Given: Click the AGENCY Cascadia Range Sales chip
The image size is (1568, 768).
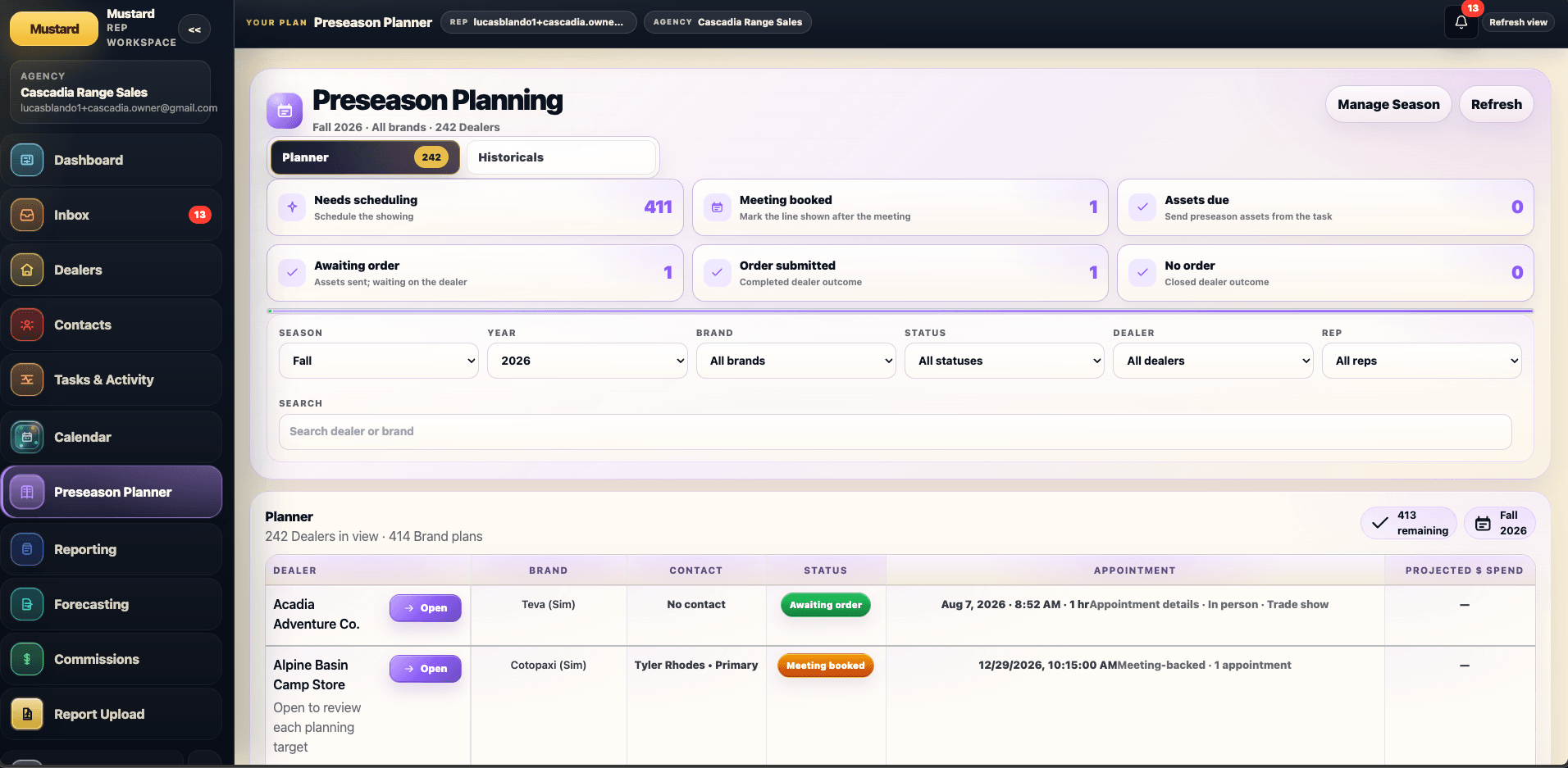Looking at the screenshot, I should pos(727,22).
